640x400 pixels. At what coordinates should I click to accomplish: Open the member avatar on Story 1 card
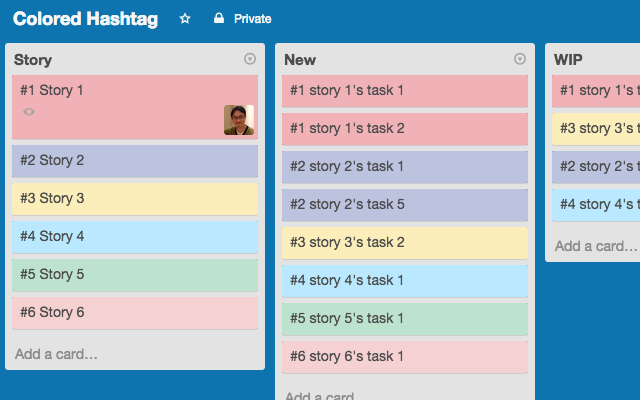pyautogui.click(x=239, y=120)
